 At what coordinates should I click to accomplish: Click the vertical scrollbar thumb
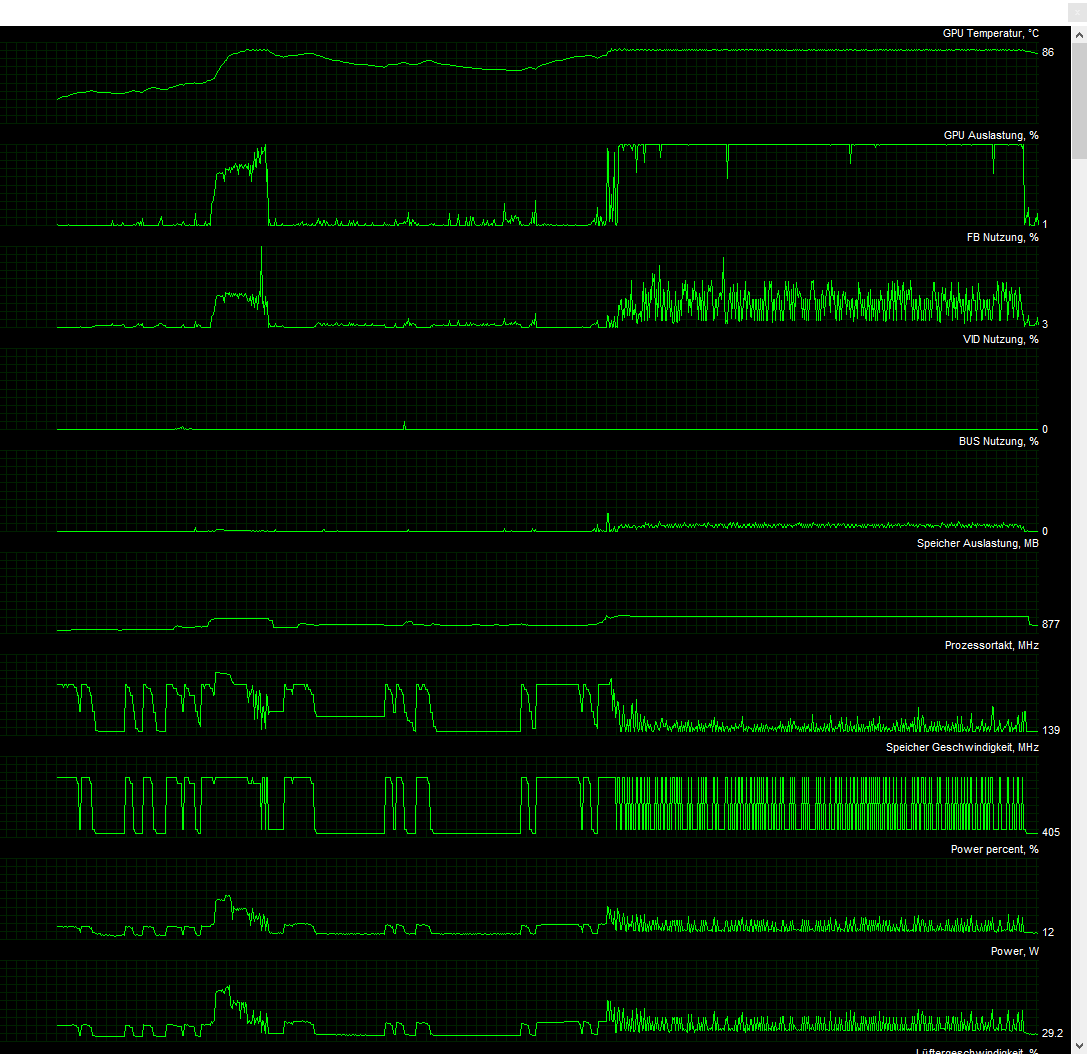pos(1079,100)
